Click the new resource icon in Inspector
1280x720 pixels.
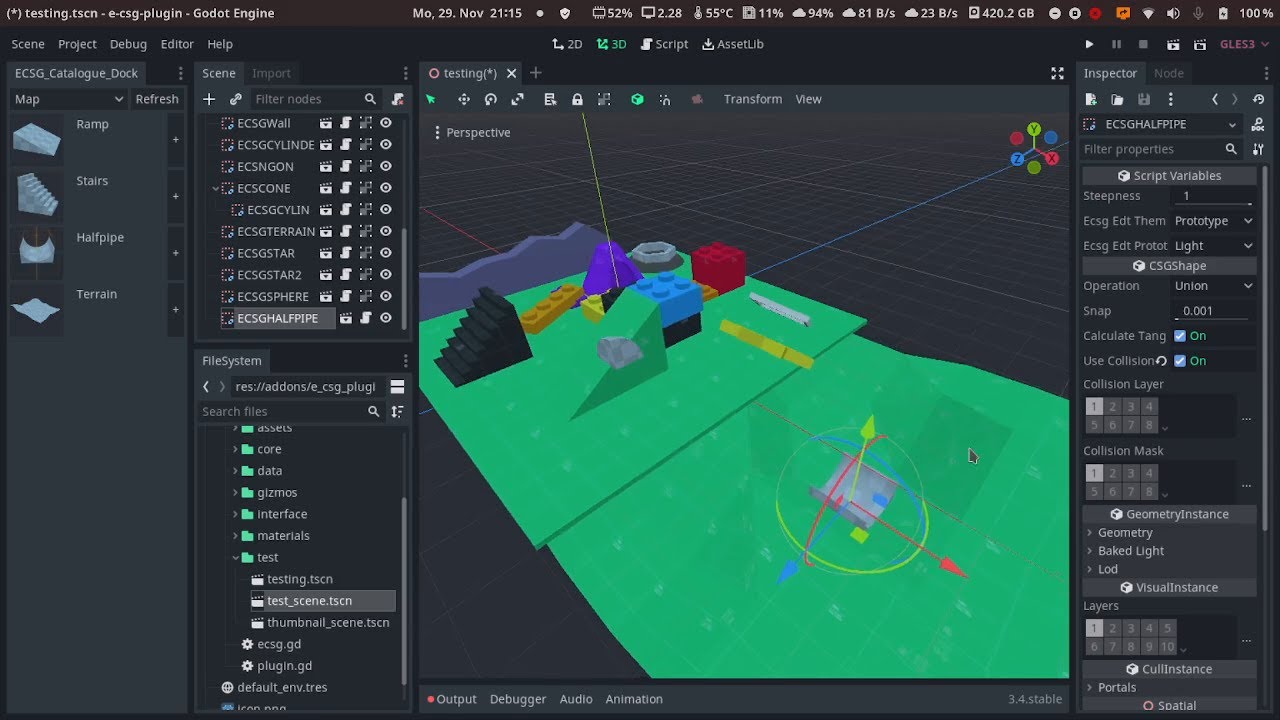(1091, 99)
